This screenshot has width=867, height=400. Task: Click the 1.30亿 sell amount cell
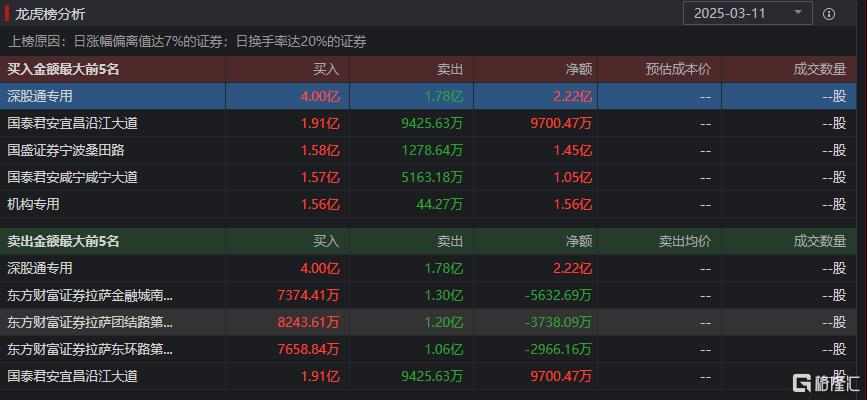(x=444, y=295)
